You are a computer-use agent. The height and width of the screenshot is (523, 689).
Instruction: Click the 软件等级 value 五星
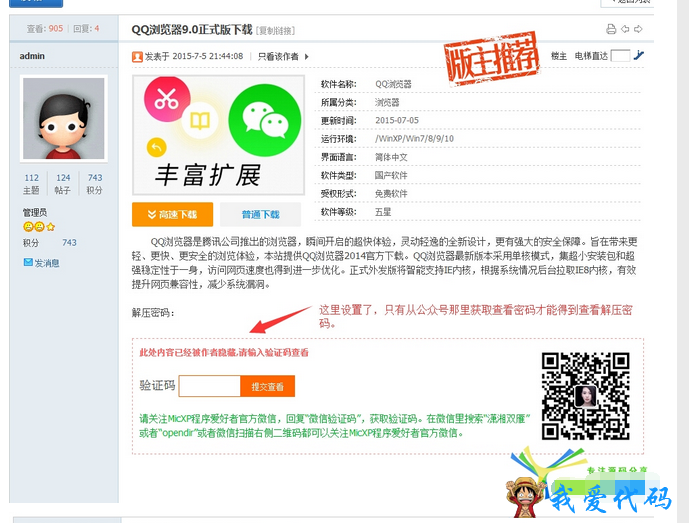[383, 212]
